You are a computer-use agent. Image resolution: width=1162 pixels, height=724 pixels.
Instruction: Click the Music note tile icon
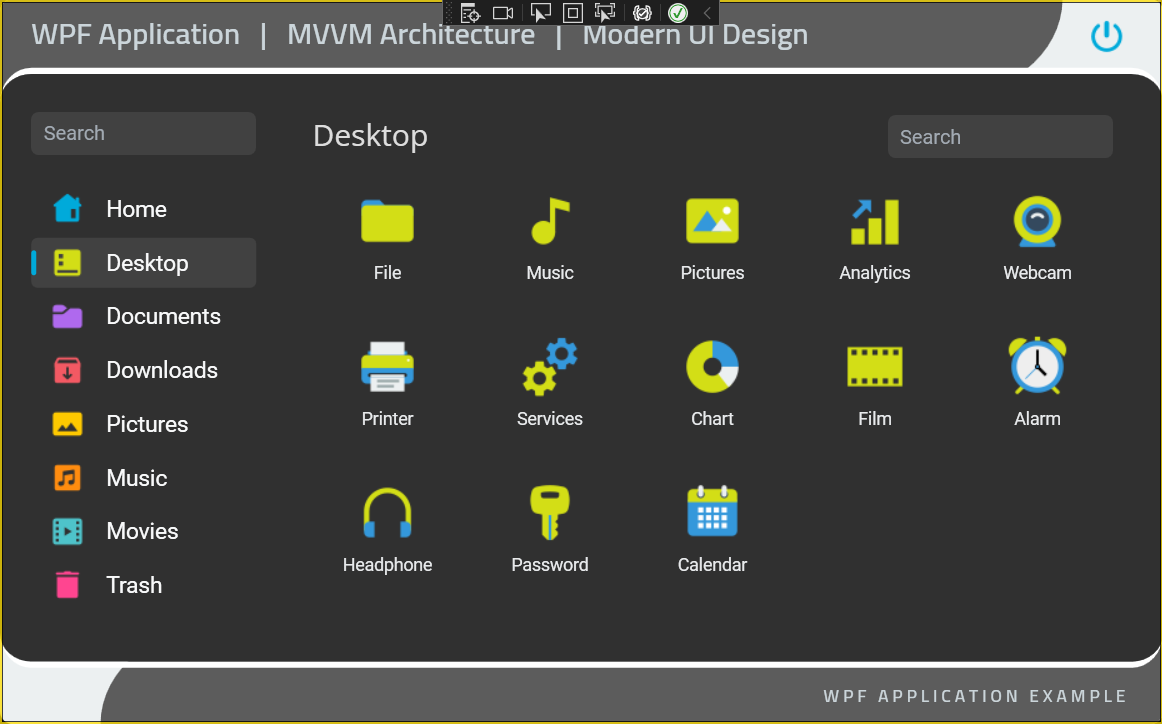click(550, 221)
